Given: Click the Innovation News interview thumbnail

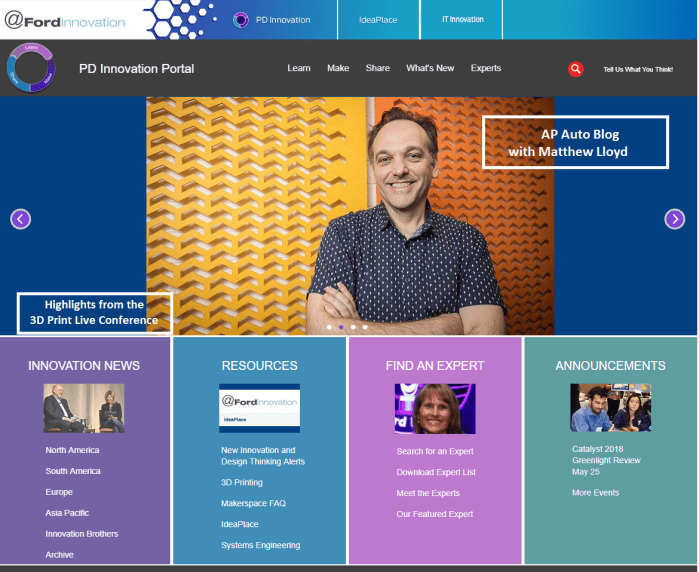Looking at the screenshot, I should click(x=84, y=408).
